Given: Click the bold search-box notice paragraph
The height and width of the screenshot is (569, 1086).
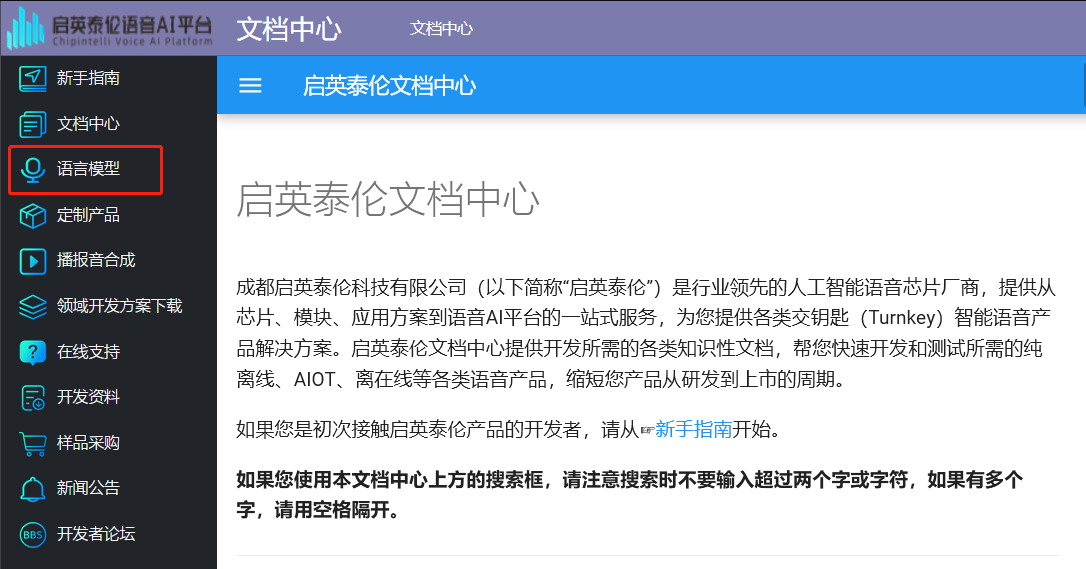Looking at the screenshot, I should (x=630, y=494).
